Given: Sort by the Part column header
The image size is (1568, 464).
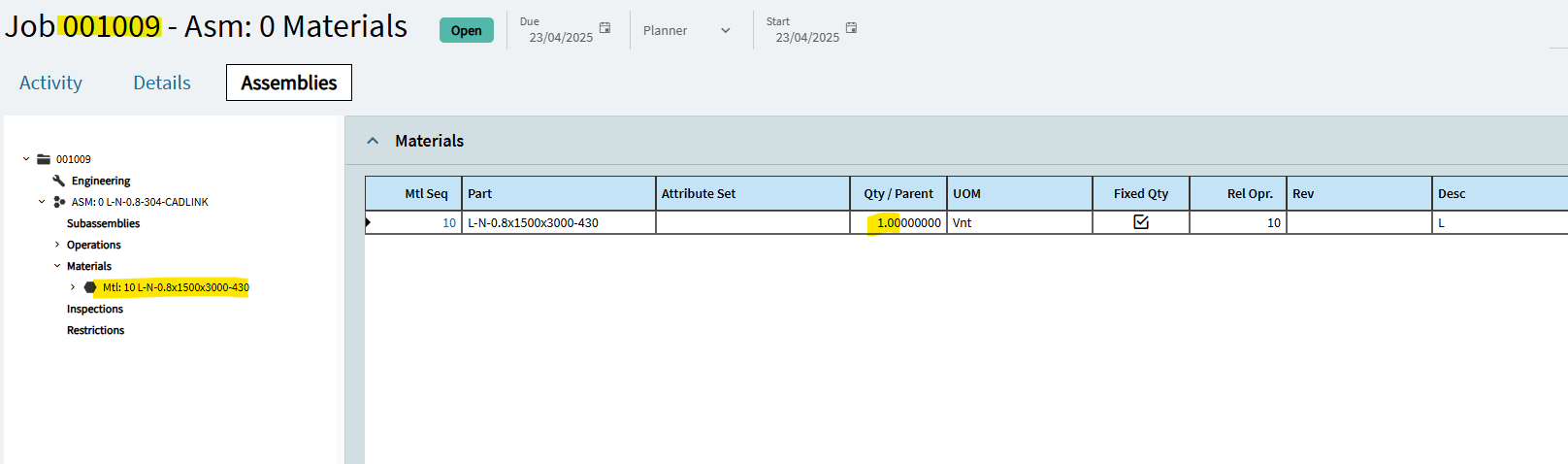Looking at the screenshot, I should click(559, 193).
